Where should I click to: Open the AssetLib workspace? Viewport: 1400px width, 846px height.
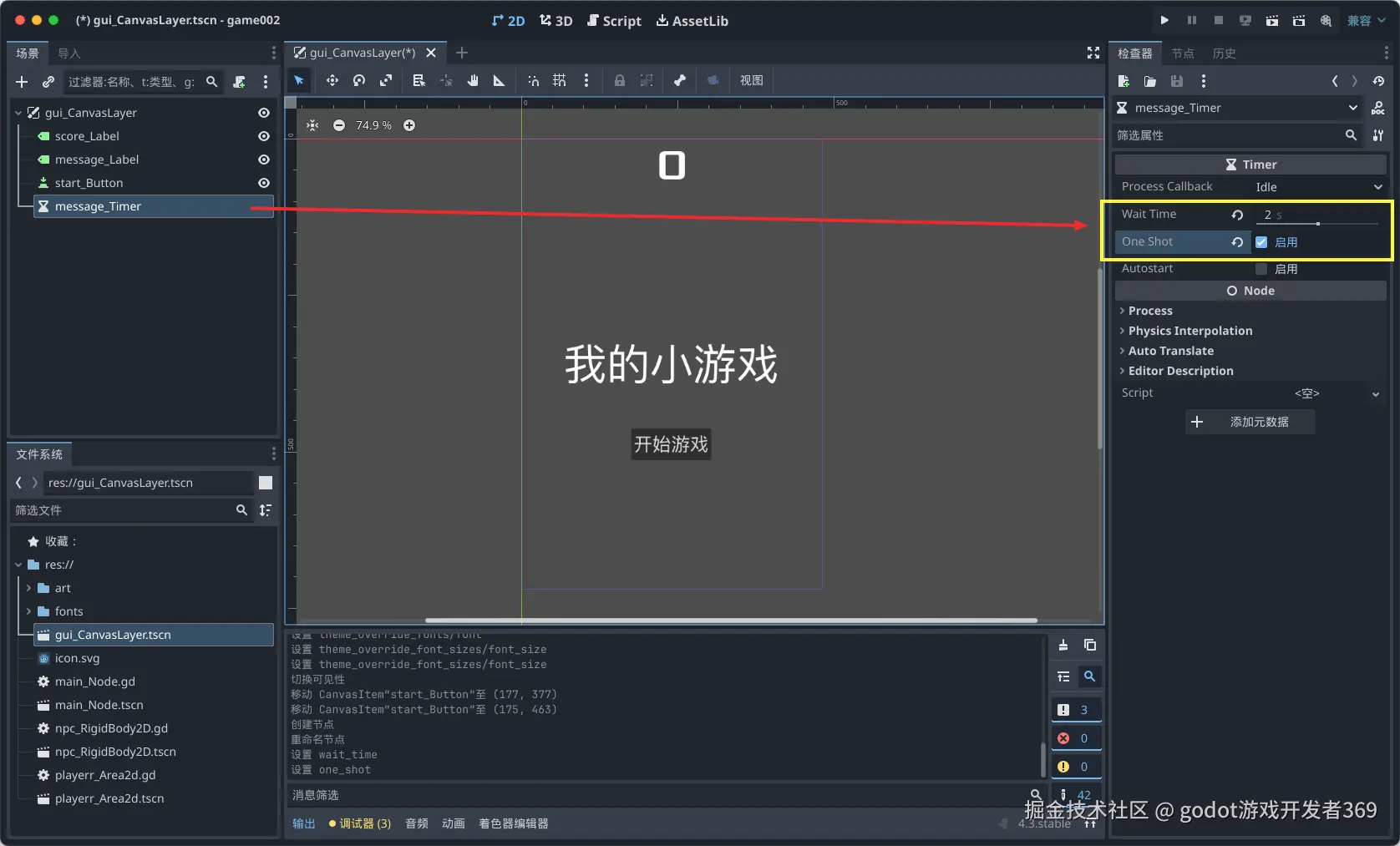point(692,21)
